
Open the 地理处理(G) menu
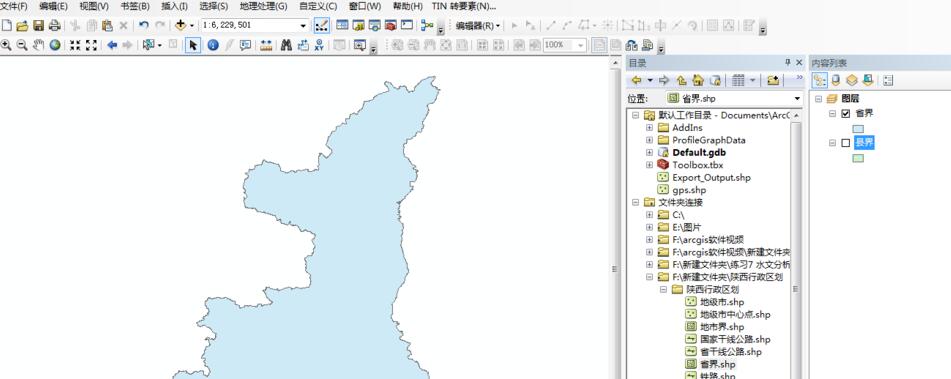point(263,6)
